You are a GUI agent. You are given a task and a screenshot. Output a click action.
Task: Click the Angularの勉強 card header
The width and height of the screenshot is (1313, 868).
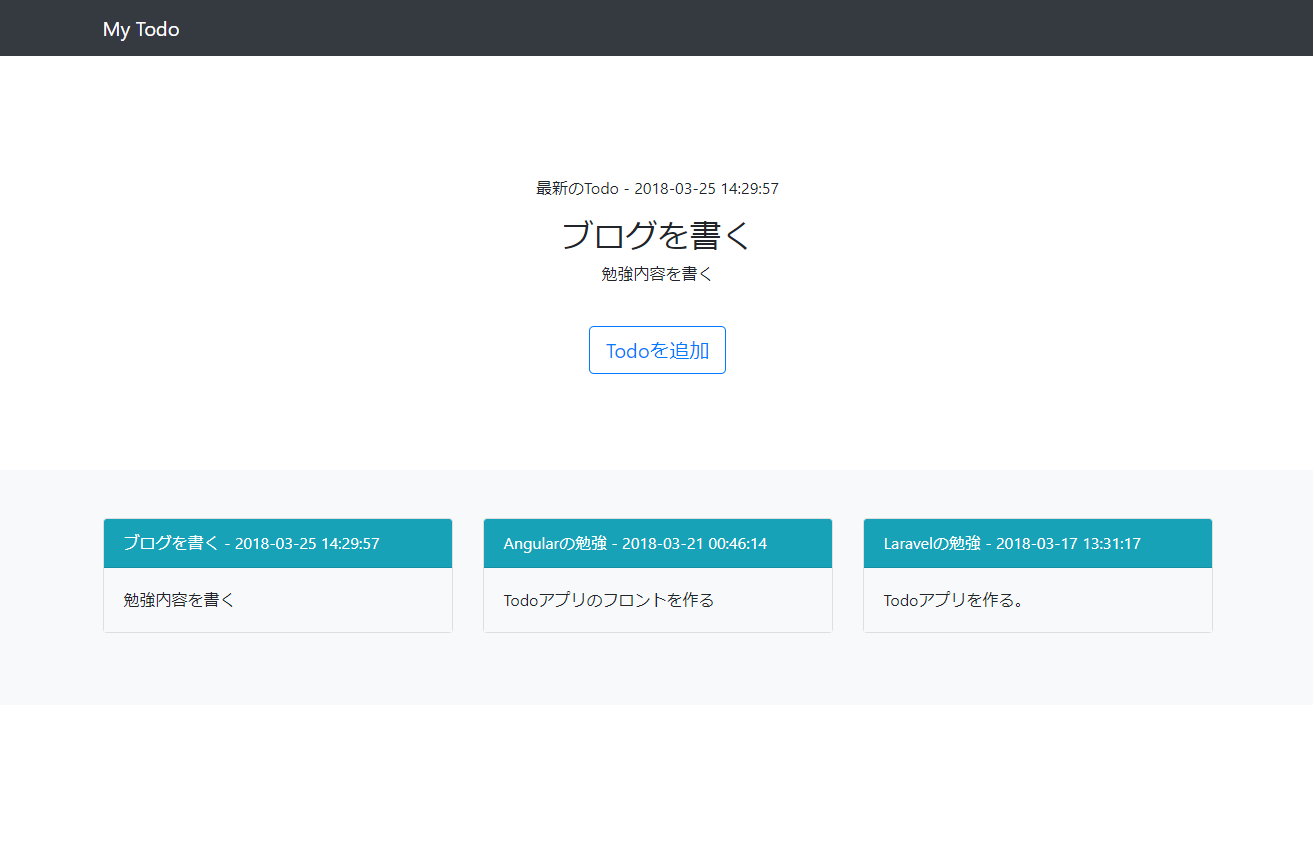[657, 543]
